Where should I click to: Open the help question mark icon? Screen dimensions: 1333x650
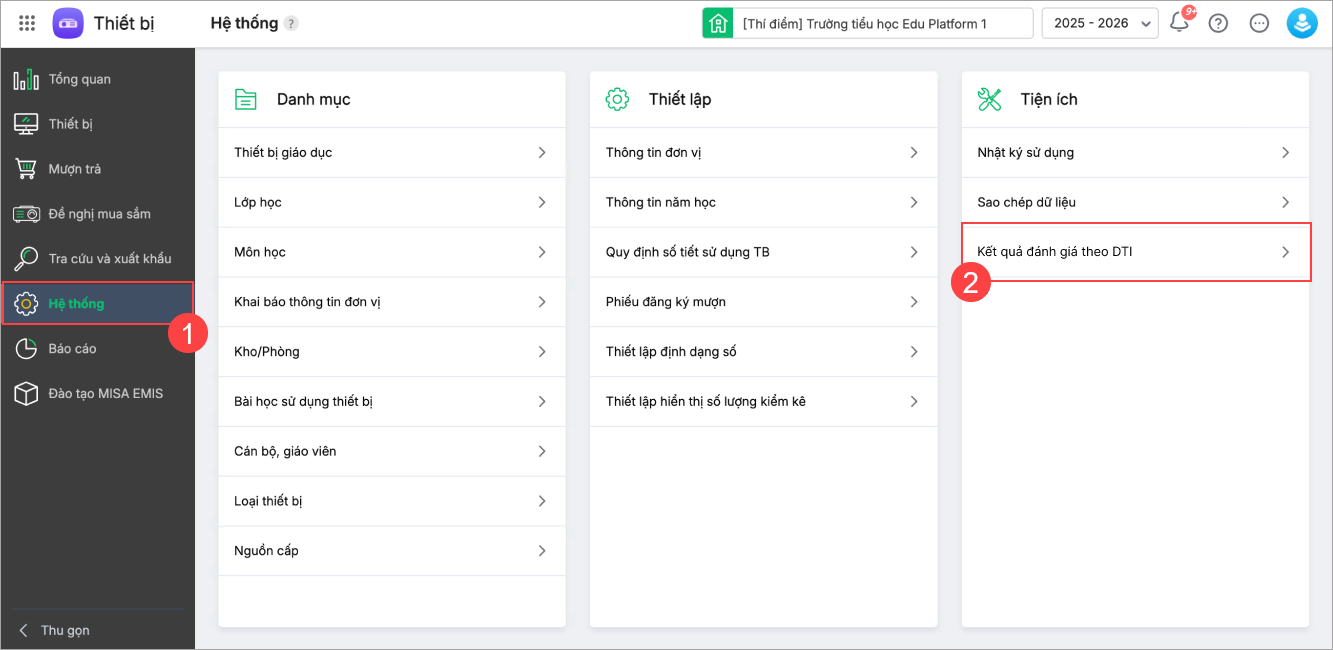pyautogui.click(x=1218, y=23)
